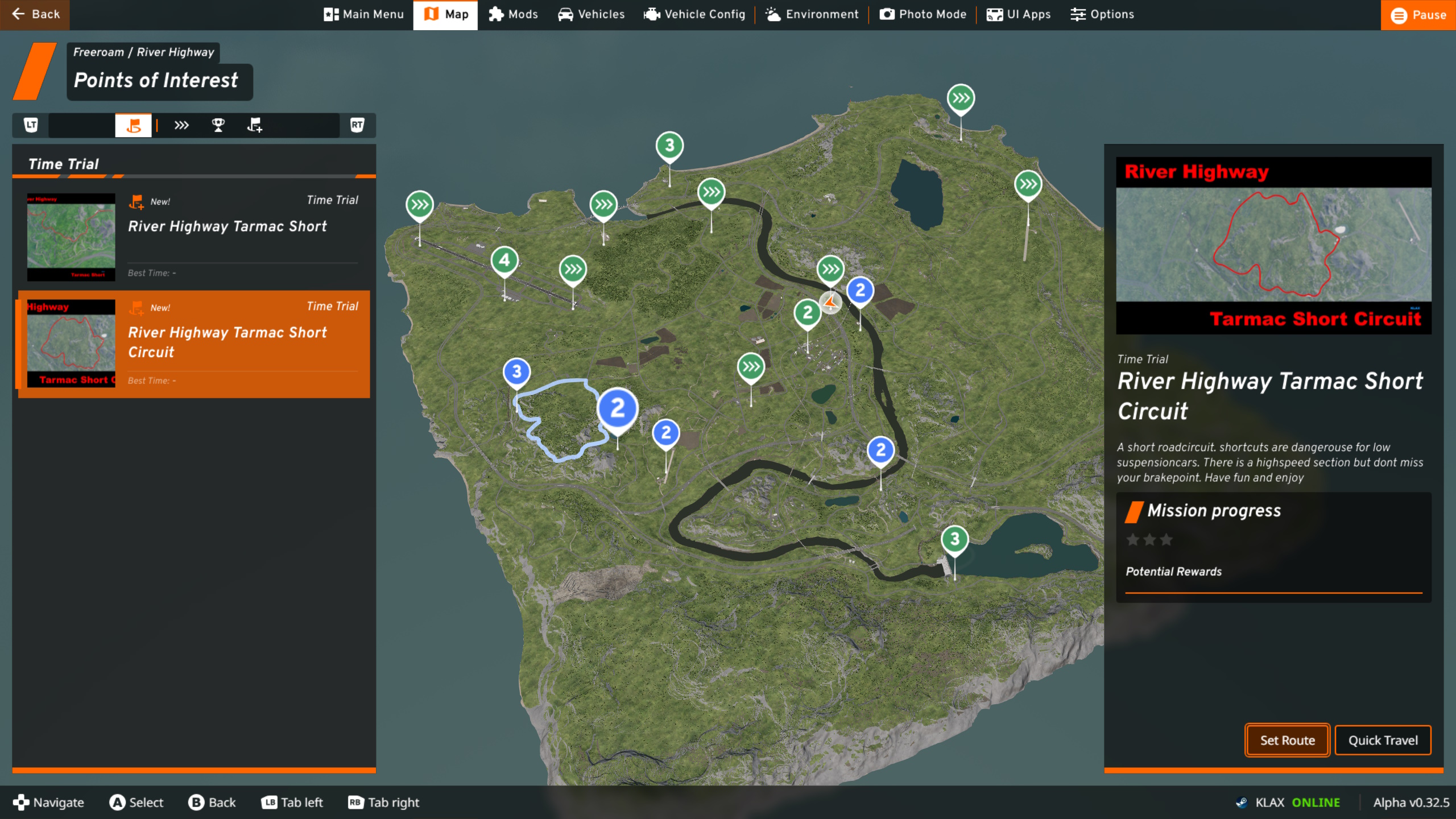This screenshot has width=1456, height=819.
Task: Click the orange player position marker
Action: point(830,302)
